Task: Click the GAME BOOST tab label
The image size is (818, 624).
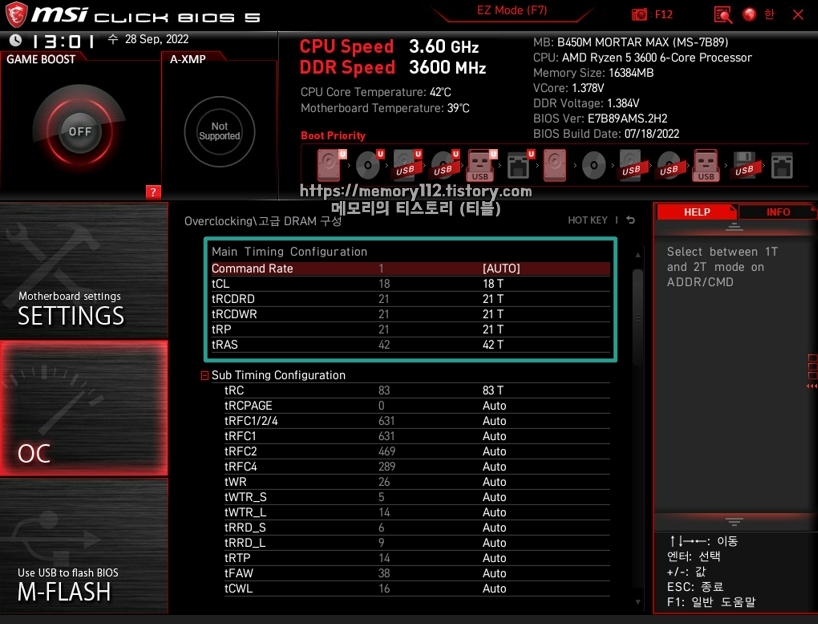Action: (x=41, y=59)
